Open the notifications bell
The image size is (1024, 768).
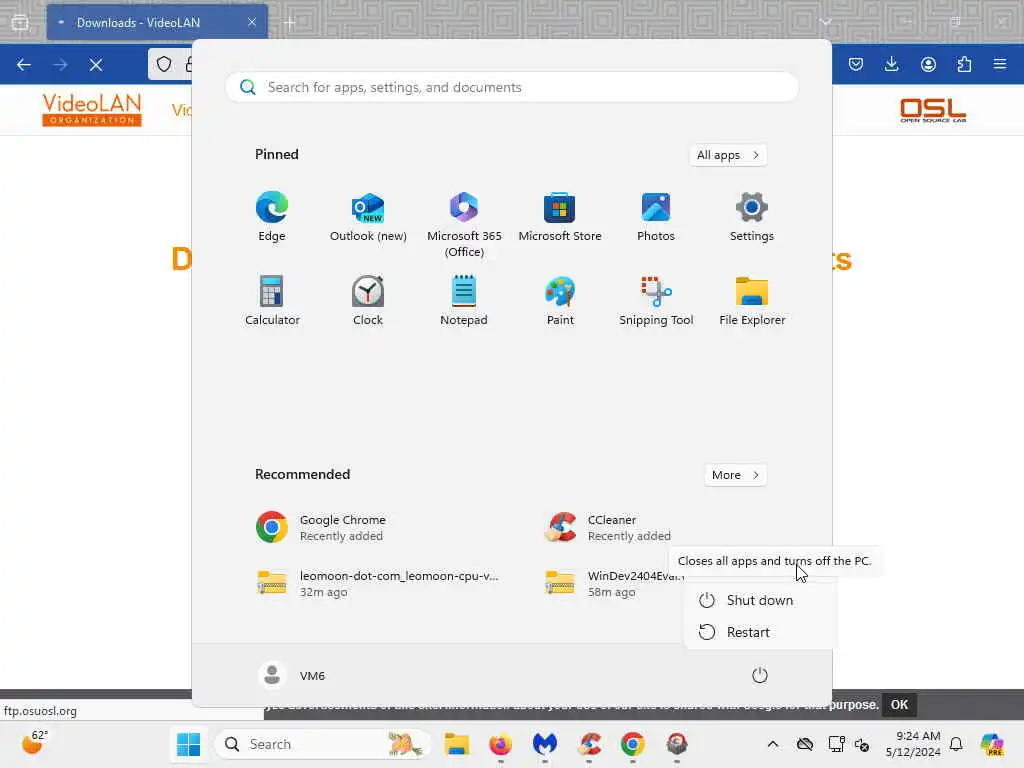(x=956, y=744)
